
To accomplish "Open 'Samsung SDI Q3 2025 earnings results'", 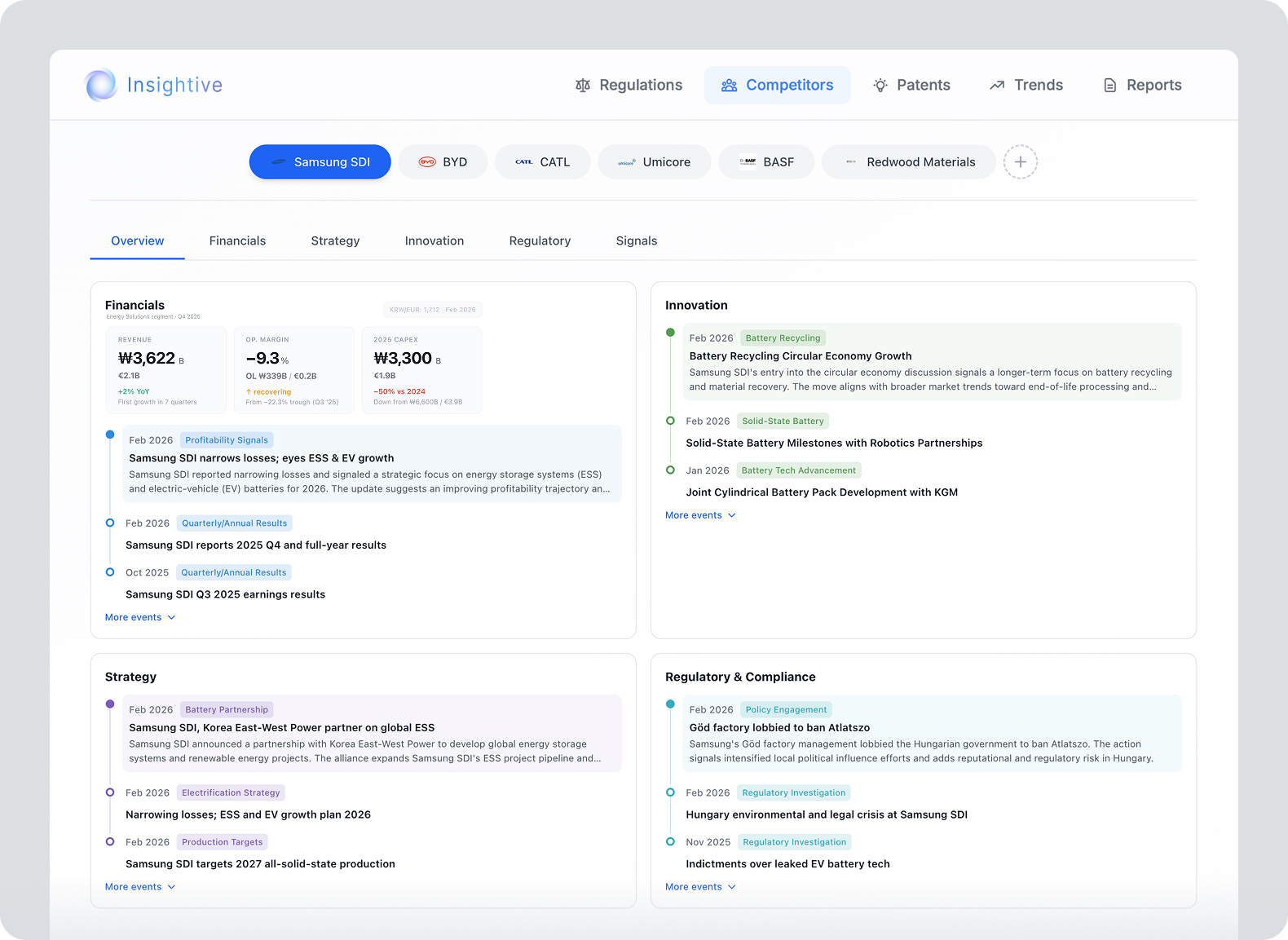I will click(x=225, y=594).
